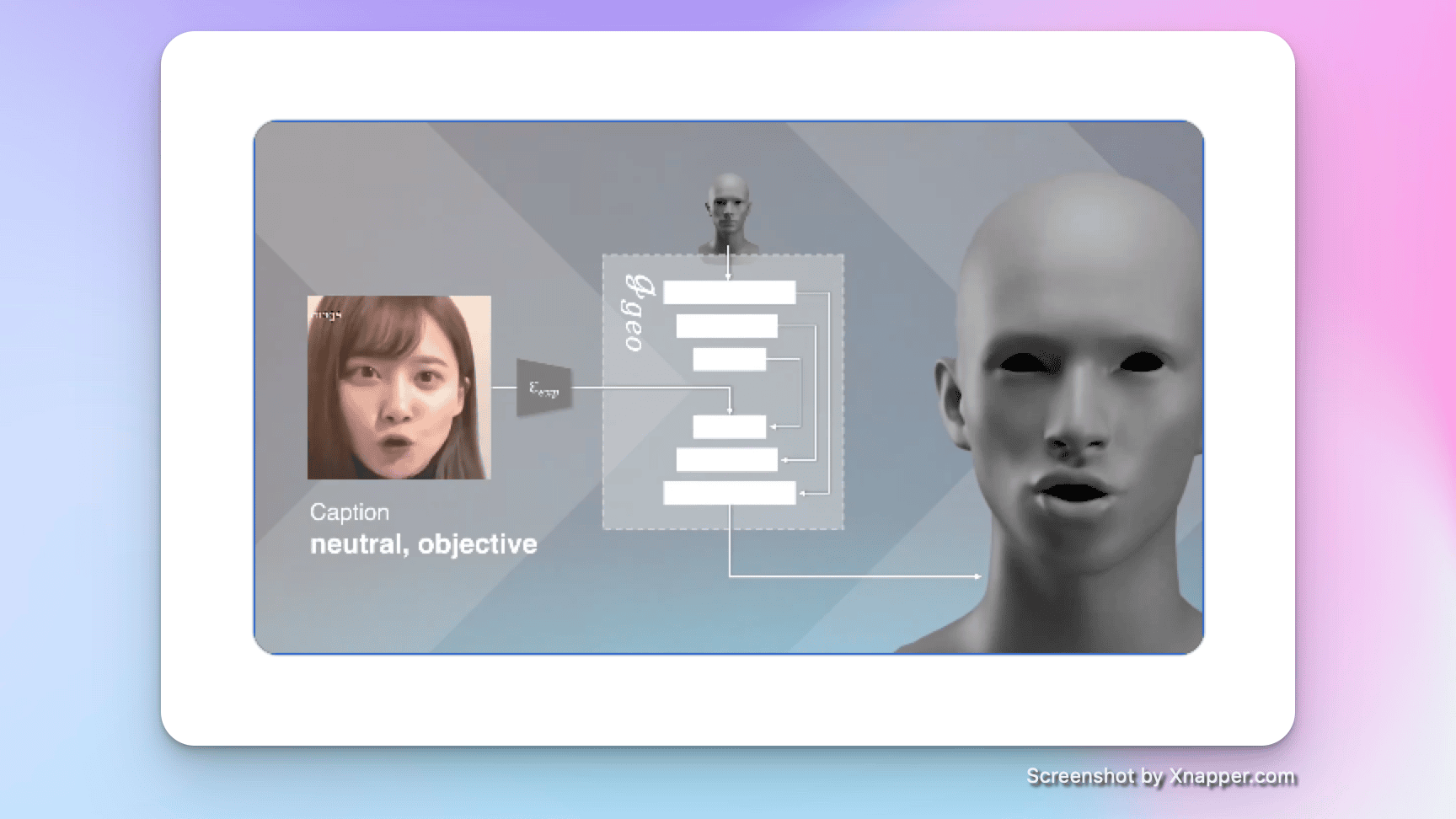
Task: Click the small watermark text in photo corner
Action: pyautogui.click(x=326, y=315)
